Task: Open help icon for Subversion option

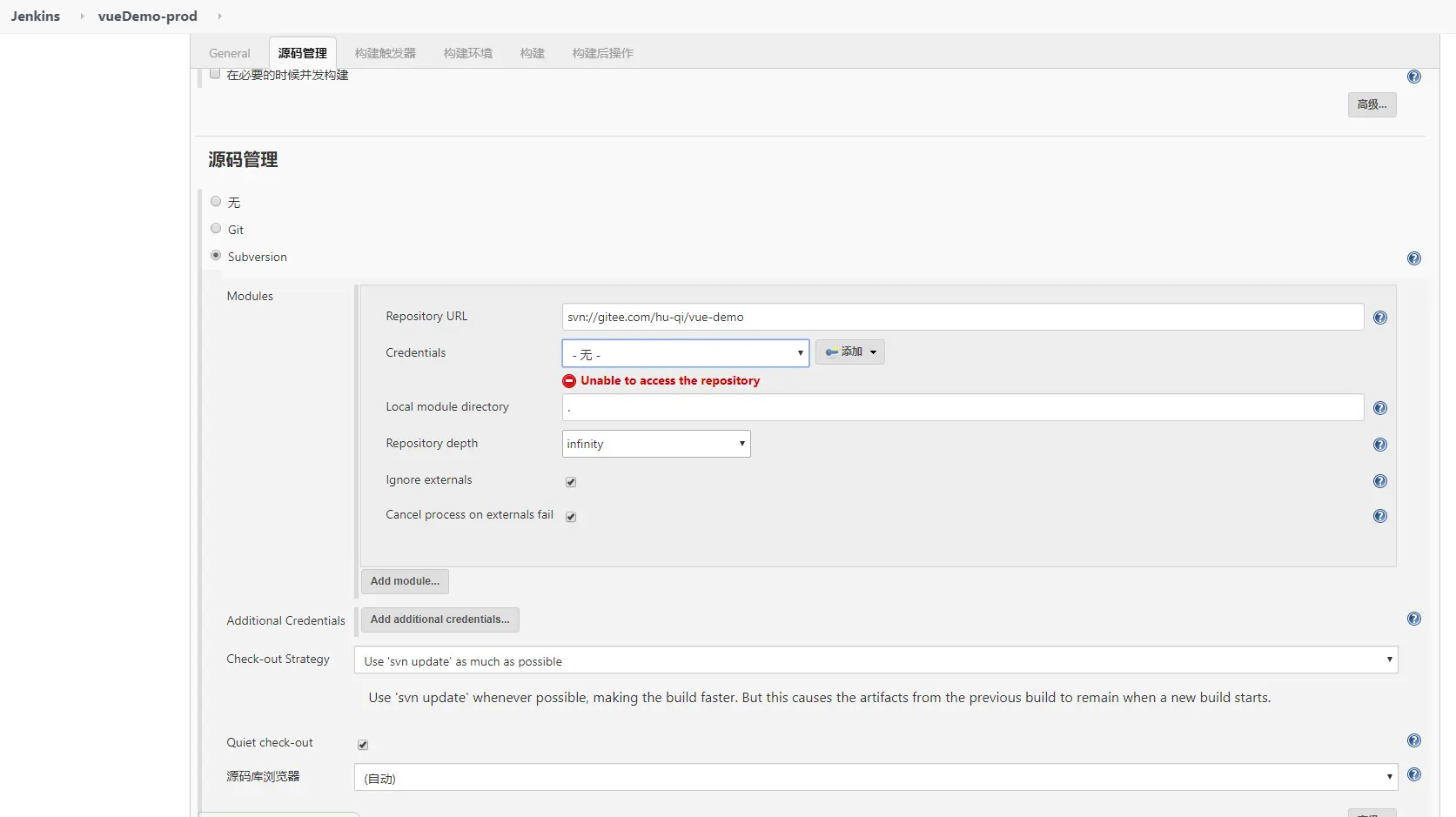Action: (x=1414, y=258)
